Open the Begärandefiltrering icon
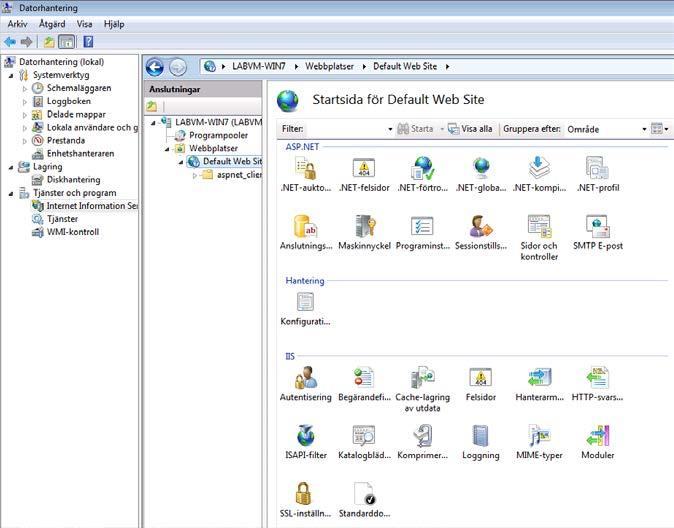674x528 pixels. pyautogui.click(x=364, y=378)
